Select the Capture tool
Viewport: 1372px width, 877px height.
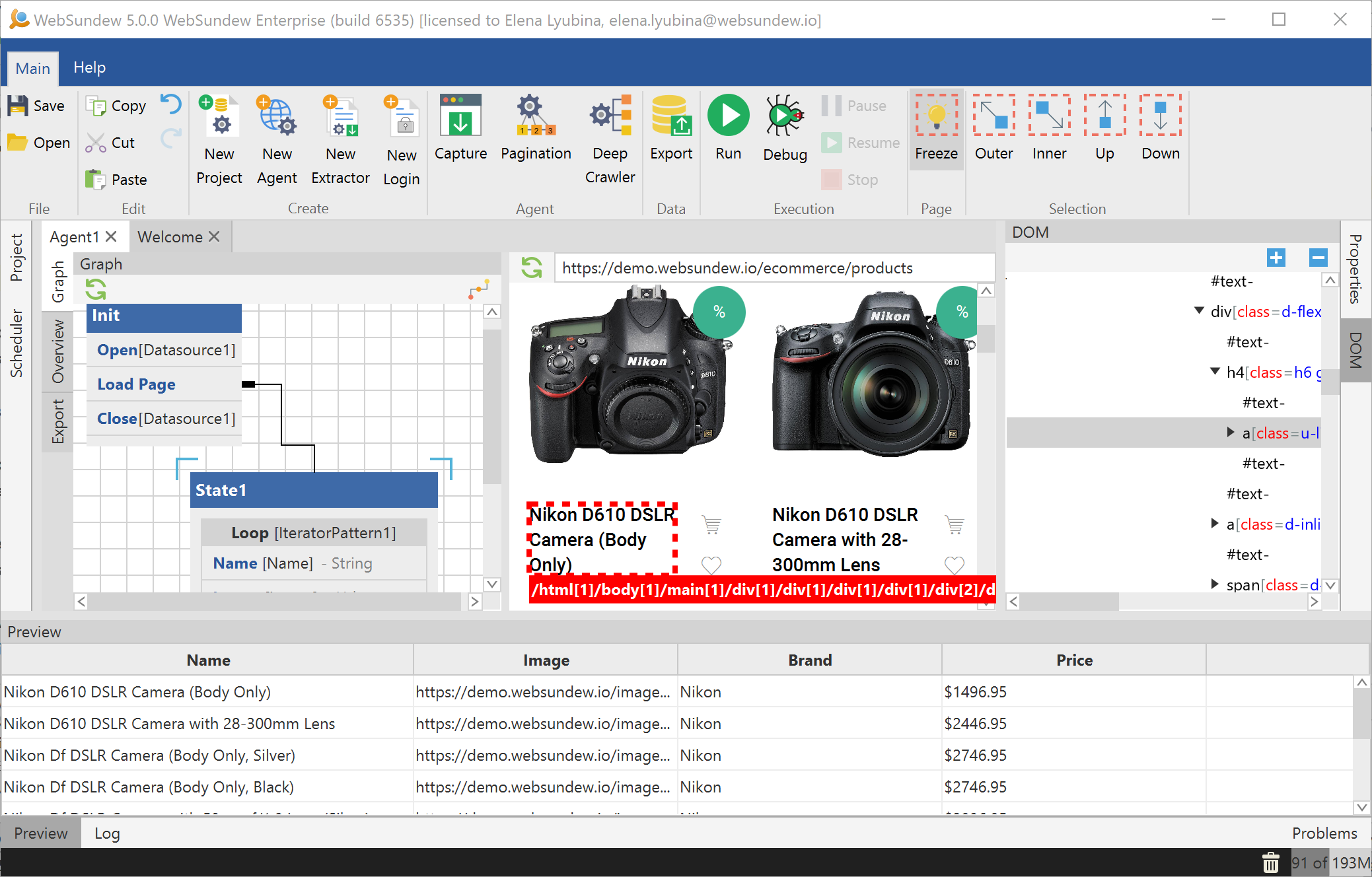pyautogui.click(x=460, y=129)
